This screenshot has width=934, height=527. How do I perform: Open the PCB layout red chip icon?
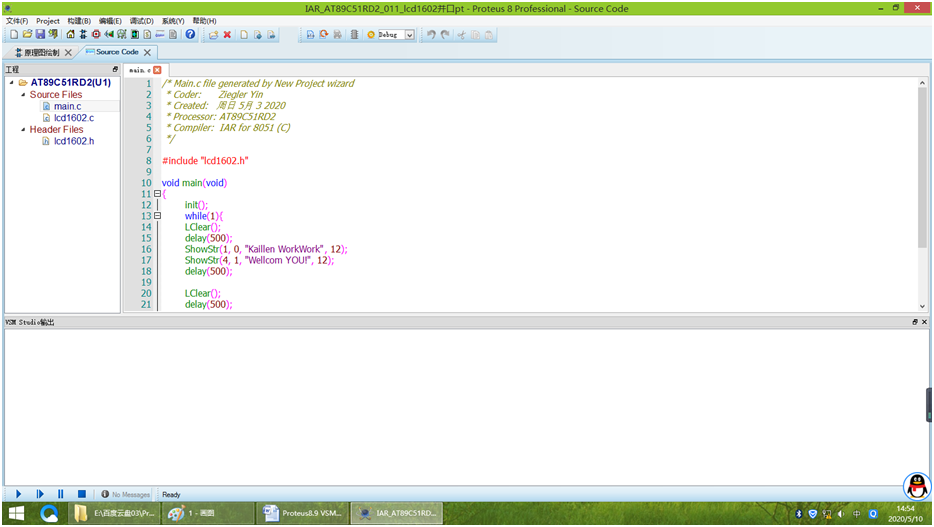pyautogui.click(x=96, y=35)
